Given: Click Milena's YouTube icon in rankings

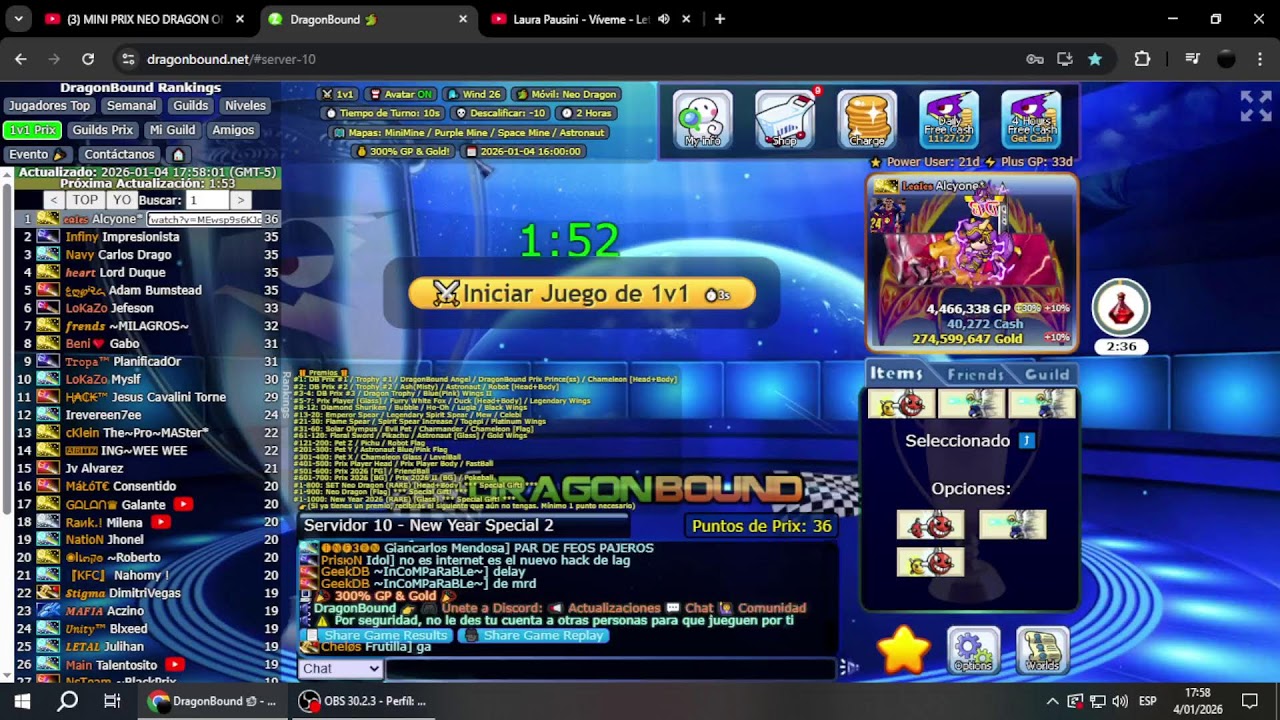Looking at the screenshot, I should point(160,522).
